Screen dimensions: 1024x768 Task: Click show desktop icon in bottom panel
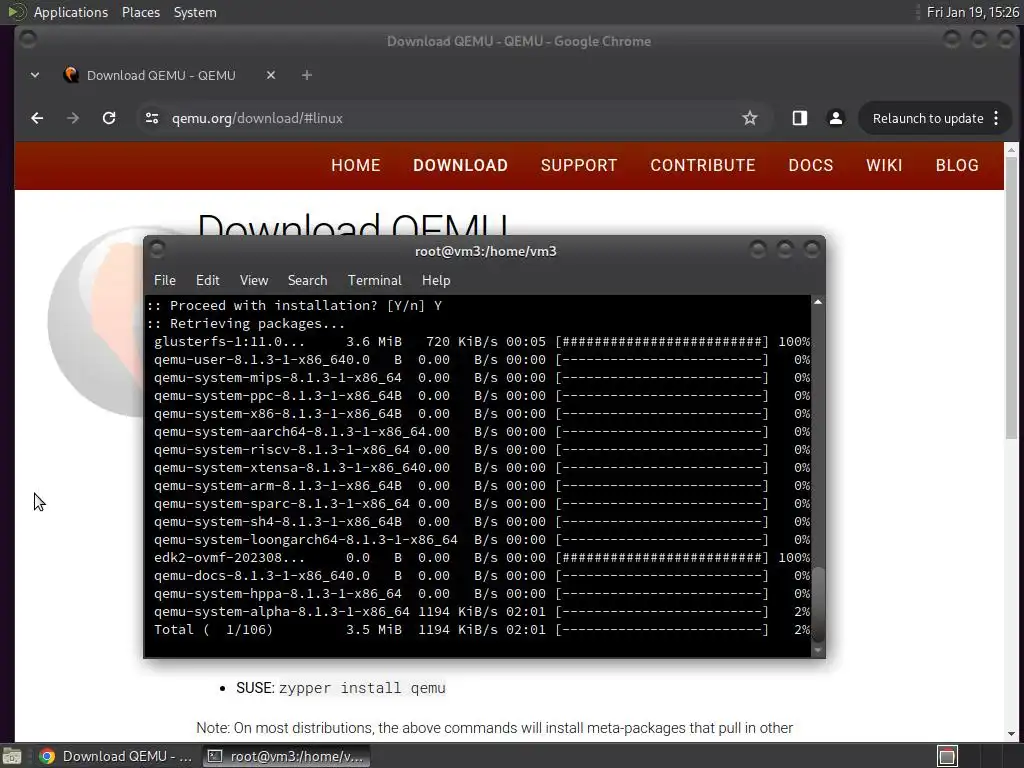[x=12, y=756]
